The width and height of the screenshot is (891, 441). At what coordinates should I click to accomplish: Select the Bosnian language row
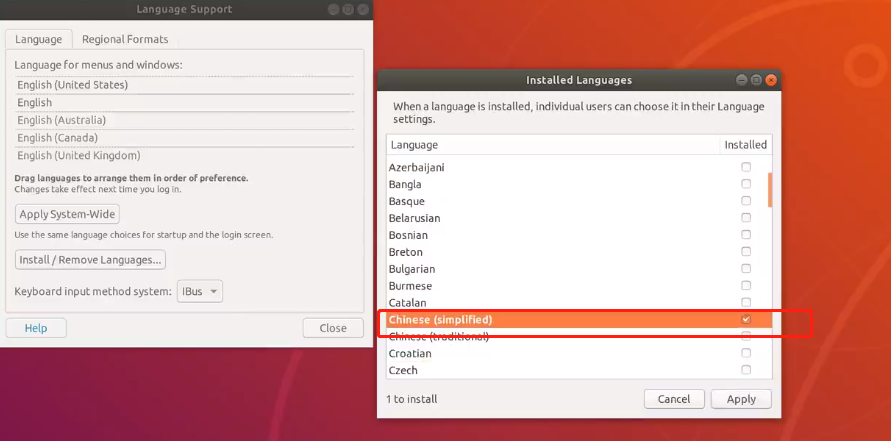(579, 235)
